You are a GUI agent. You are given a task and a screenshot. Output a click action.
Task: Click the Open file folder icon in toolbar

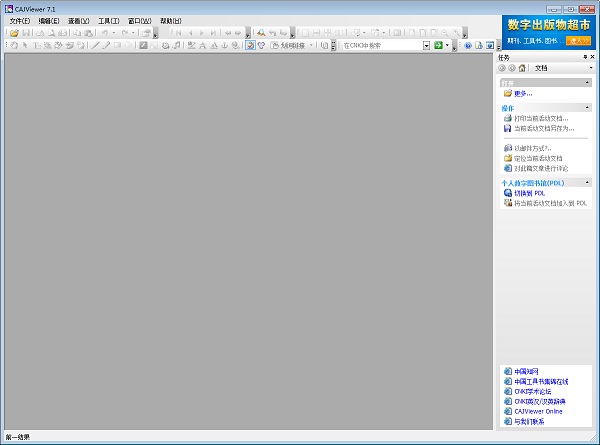(14, 33)
